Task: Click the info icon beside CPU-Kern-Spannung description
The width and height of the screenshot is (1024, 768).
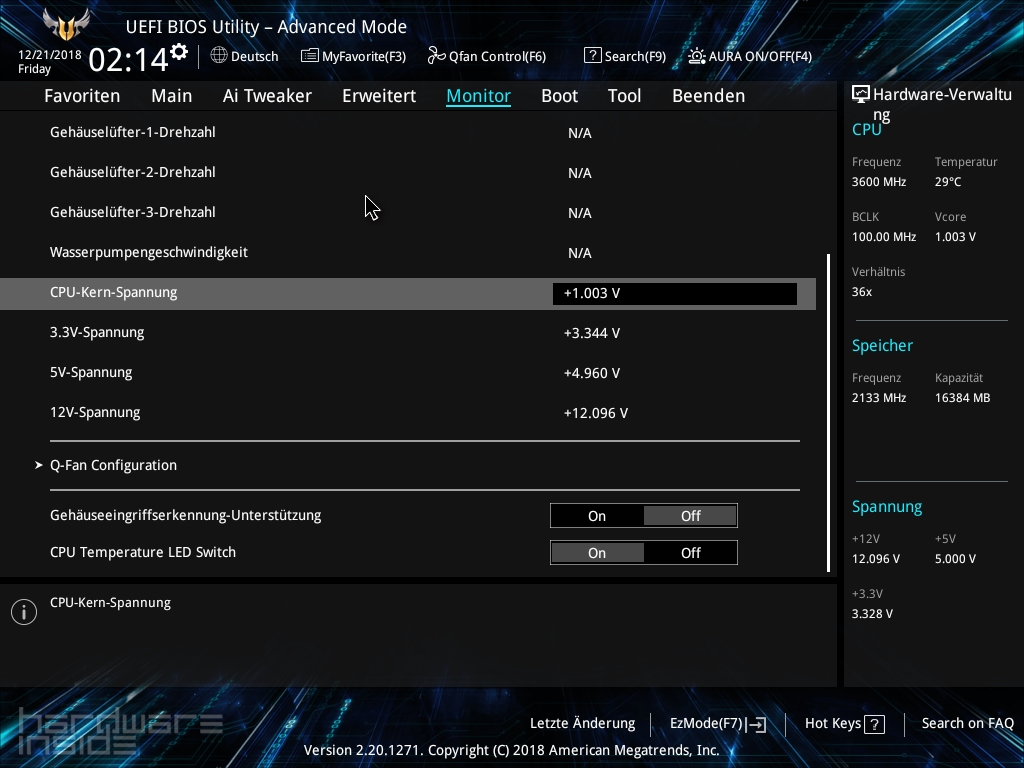Action: pyautogui.click(x=23, y=611)
